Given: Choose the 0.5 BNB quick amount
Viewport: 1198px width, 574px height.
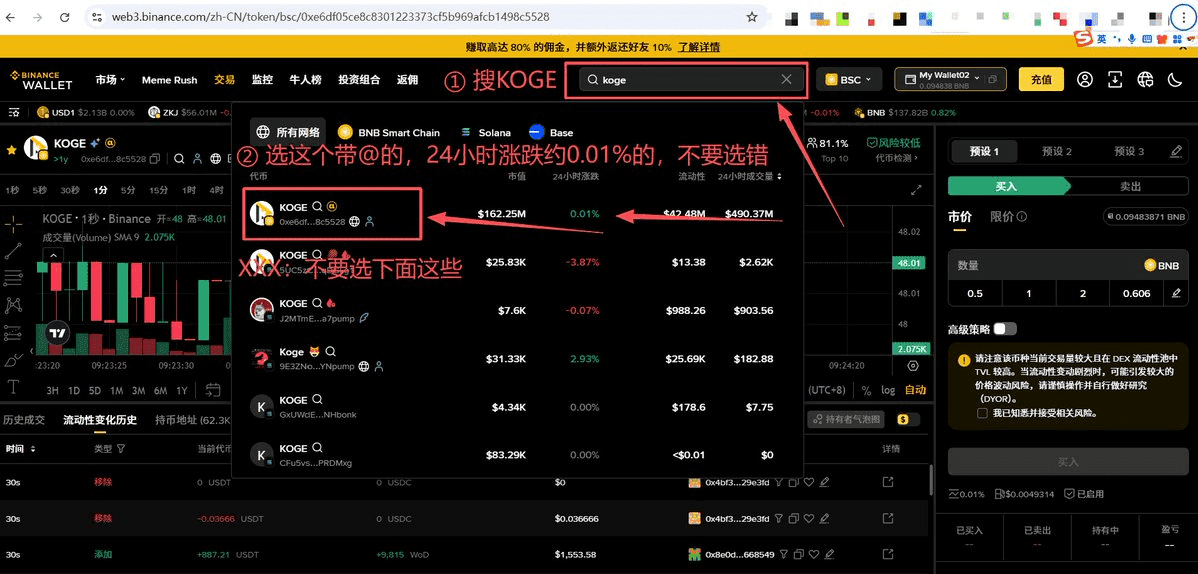Looking at the screenshot, I should tap(975, 293).
